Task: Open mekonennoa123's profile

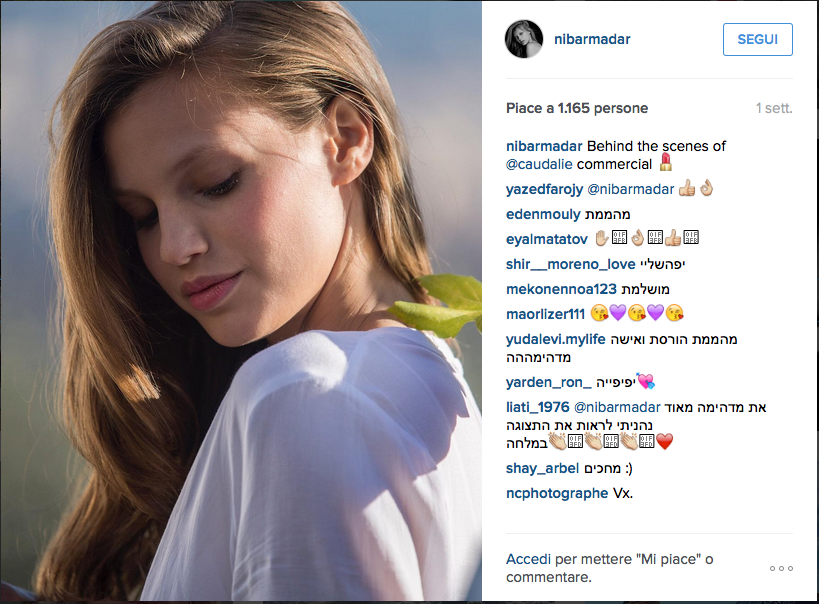Action: (562, 289)
